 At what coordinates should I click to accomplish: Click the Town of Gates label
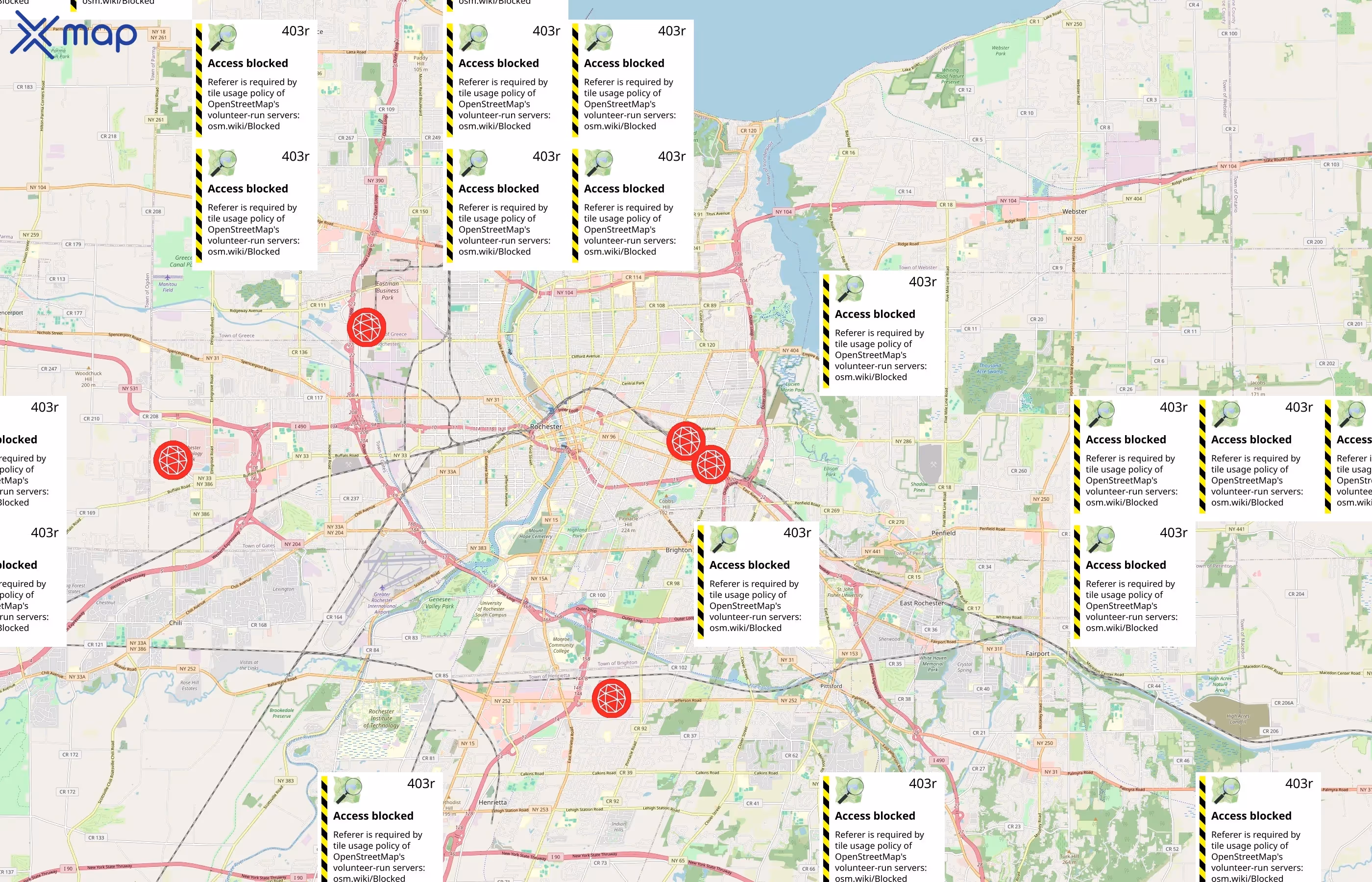(x=259, y=546)
